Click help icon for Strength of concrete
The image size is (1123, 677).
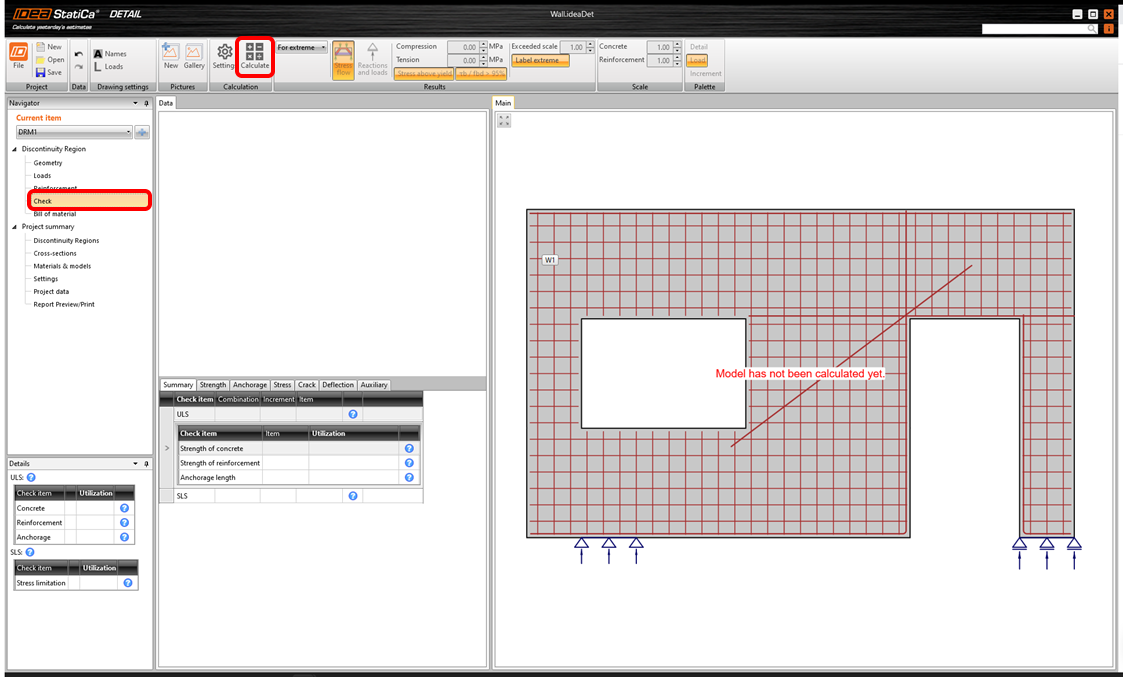[409, 449]
